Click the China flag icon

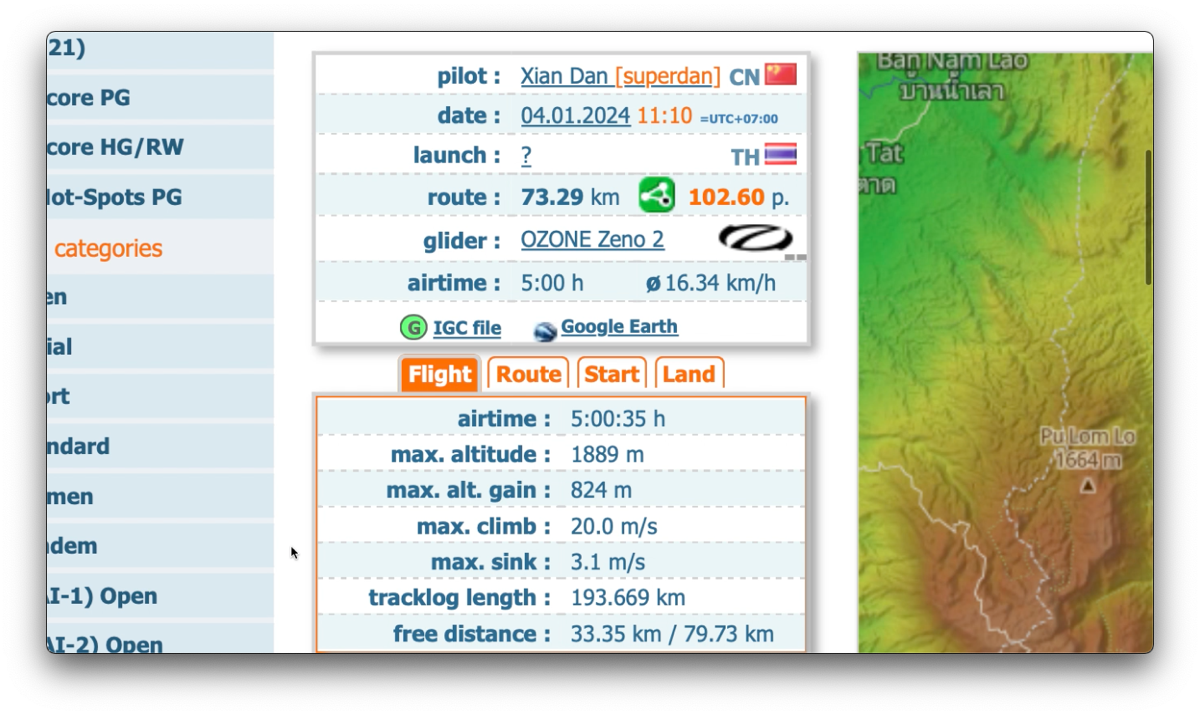click(x=781, y=75)
